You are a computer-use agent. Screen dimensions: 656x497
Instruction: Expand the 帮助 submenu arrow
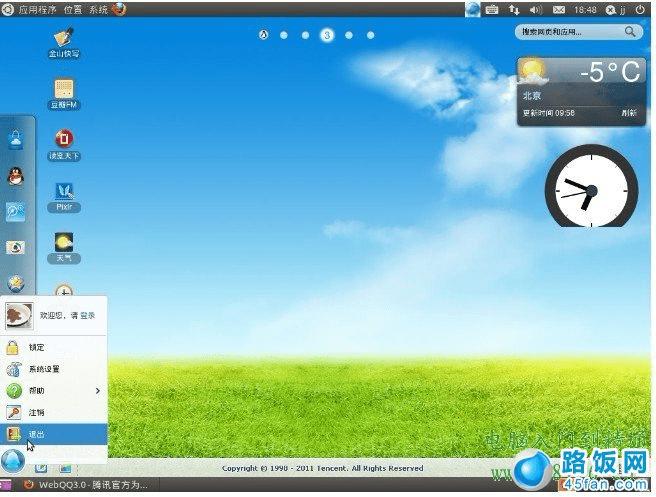tap(97, 391)
